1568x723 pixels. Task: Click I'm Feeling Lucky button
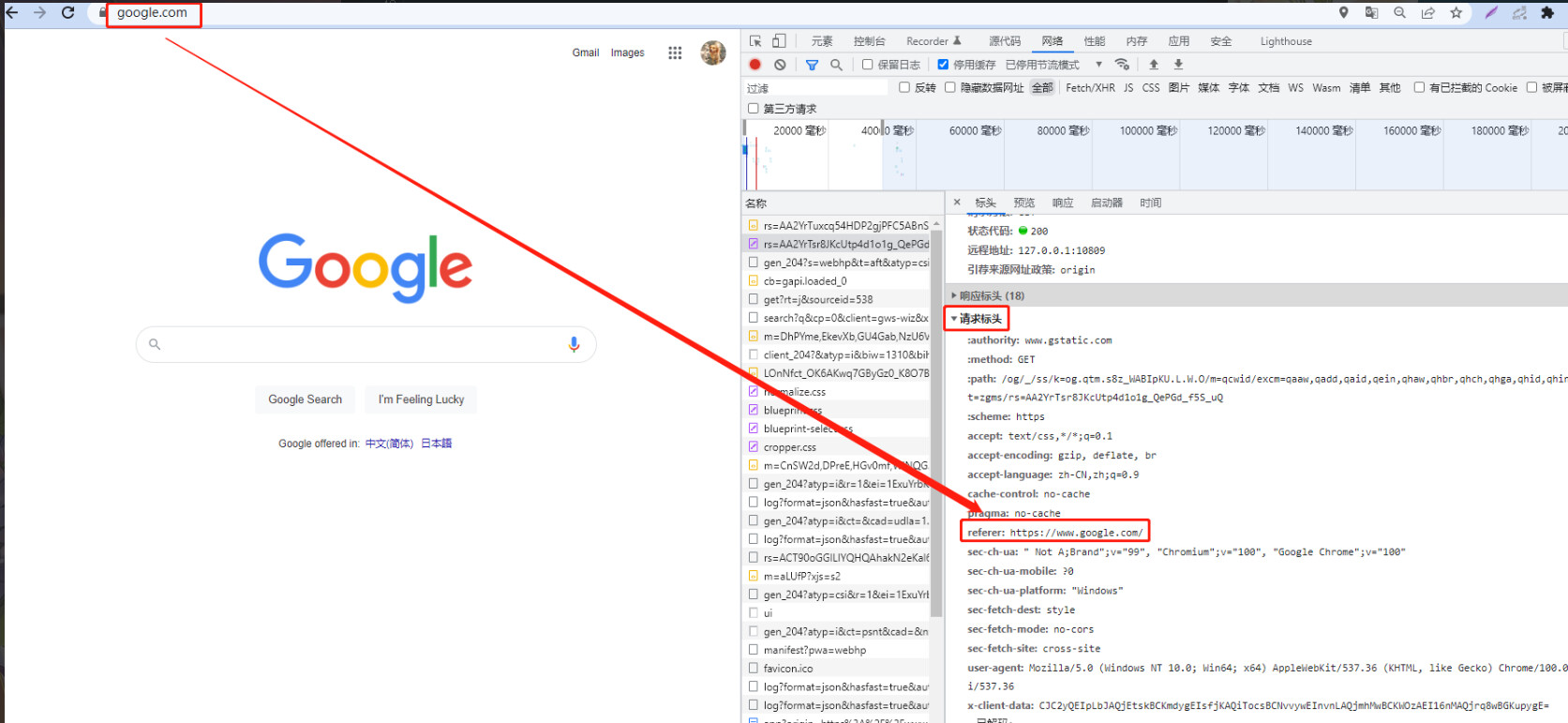421,399
